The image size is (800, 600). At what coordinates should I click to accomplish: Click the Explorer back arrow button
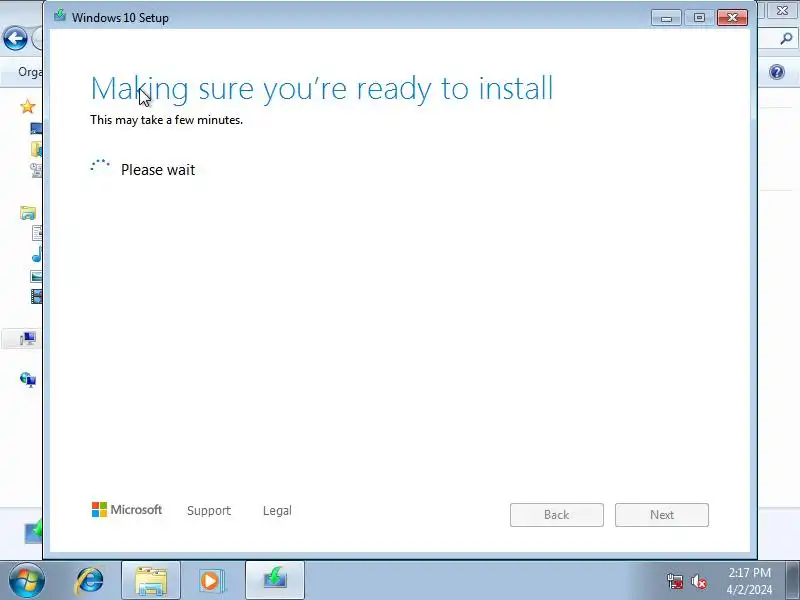(x=15, y=38)
